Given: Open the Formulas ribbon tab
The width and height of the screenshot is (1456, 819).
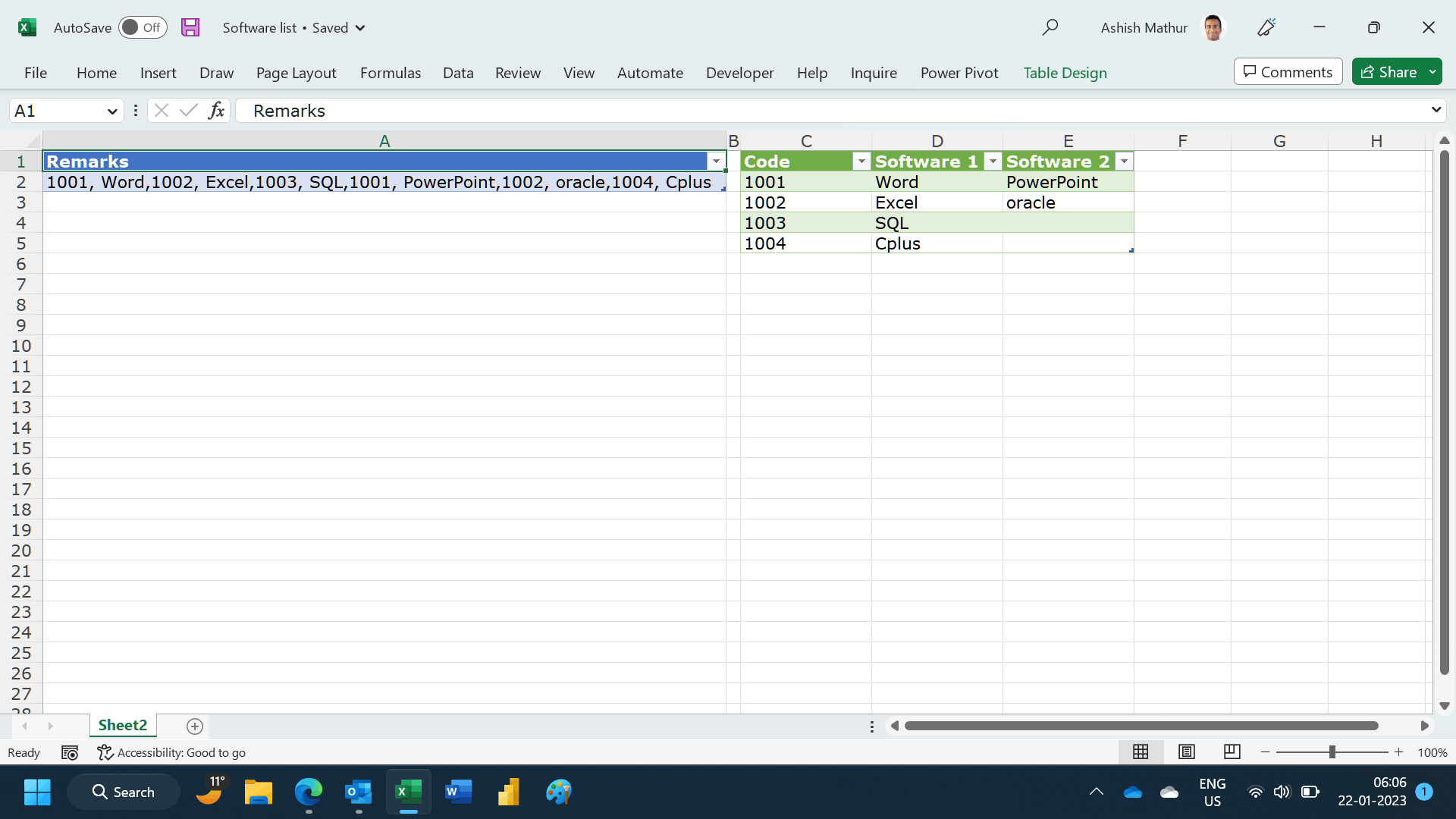Looking at the screenshot, I should pyautogui.click(x=390, y=73).
